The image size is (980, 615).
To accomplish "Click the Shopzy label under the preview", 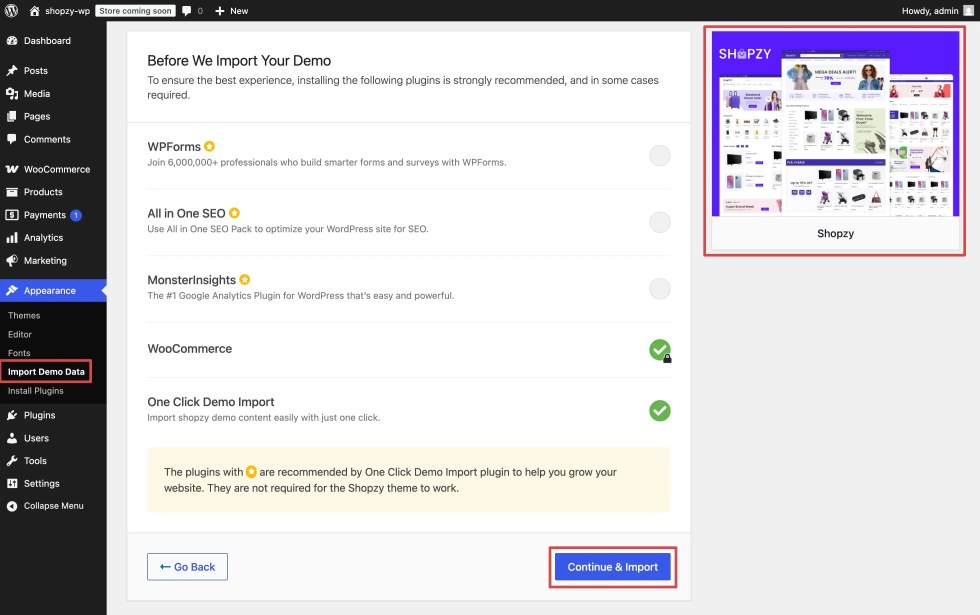I will (835, 233).
